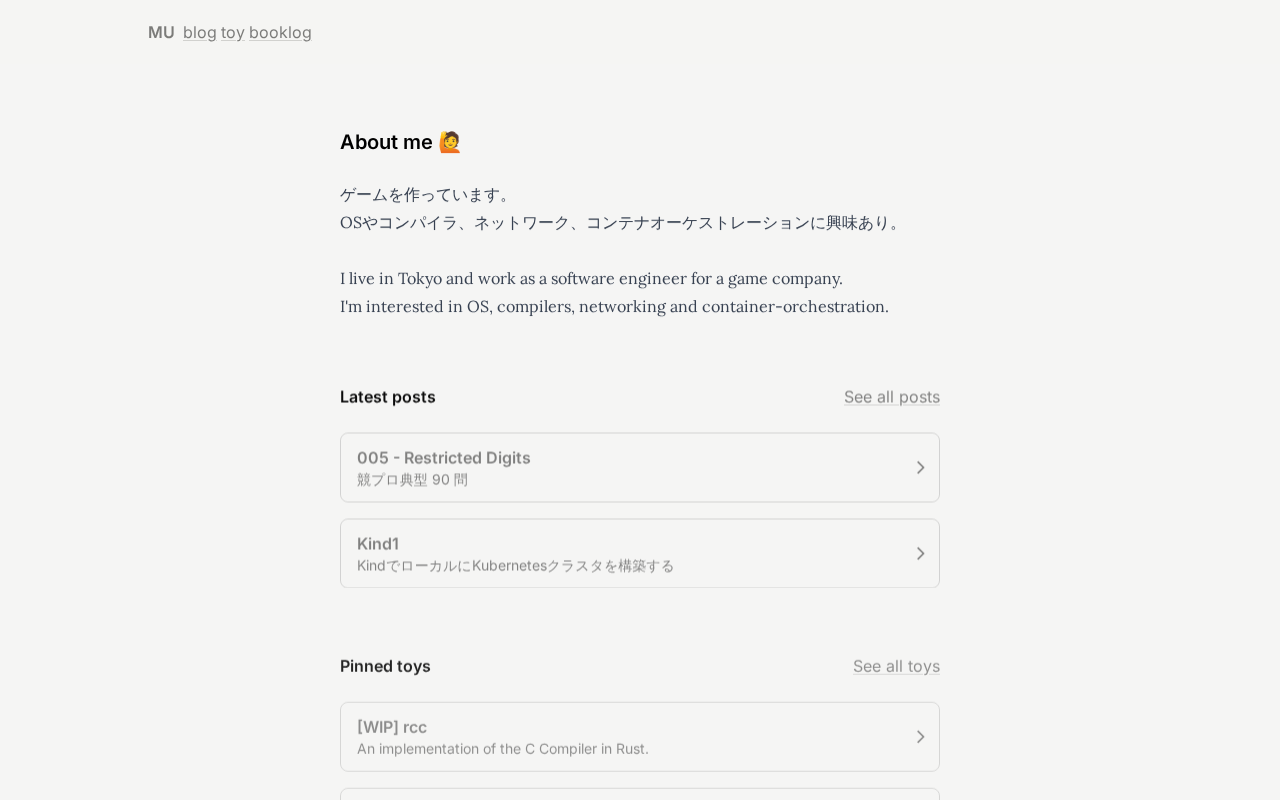Click the 競プロ典型 90 問 subtitle text
The image size is (1280, 800).
point(412,480)
